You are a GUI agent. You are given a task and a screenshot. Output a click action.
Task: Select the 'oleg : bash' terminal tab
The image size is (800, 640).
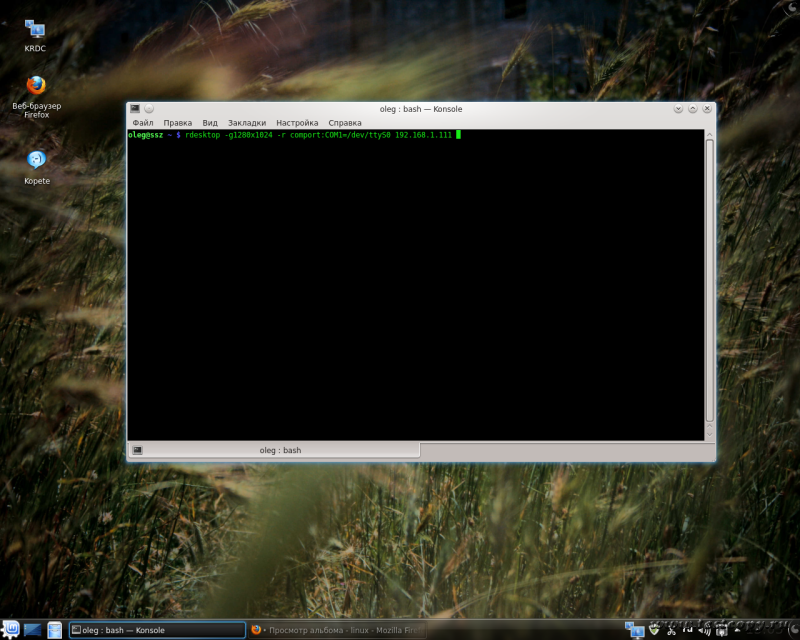[280, 450]
